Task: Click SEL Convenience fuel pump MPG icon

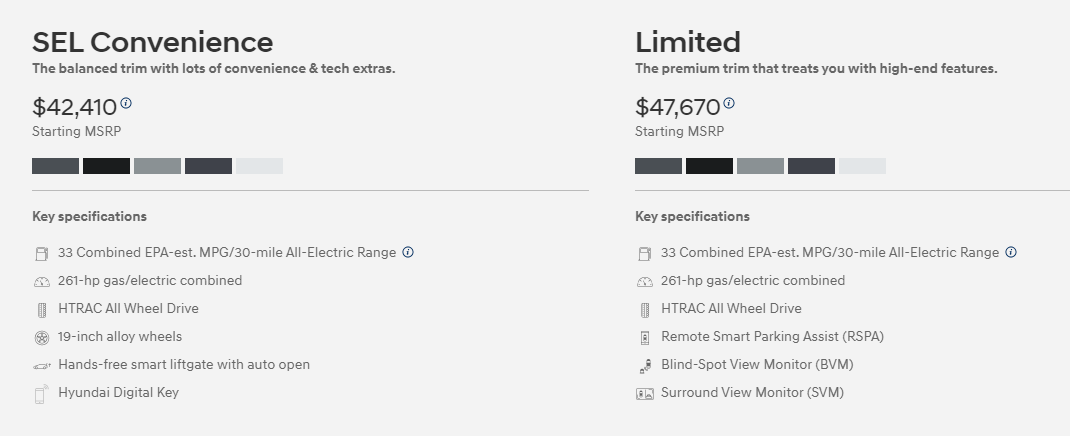Action: [41, 254]
